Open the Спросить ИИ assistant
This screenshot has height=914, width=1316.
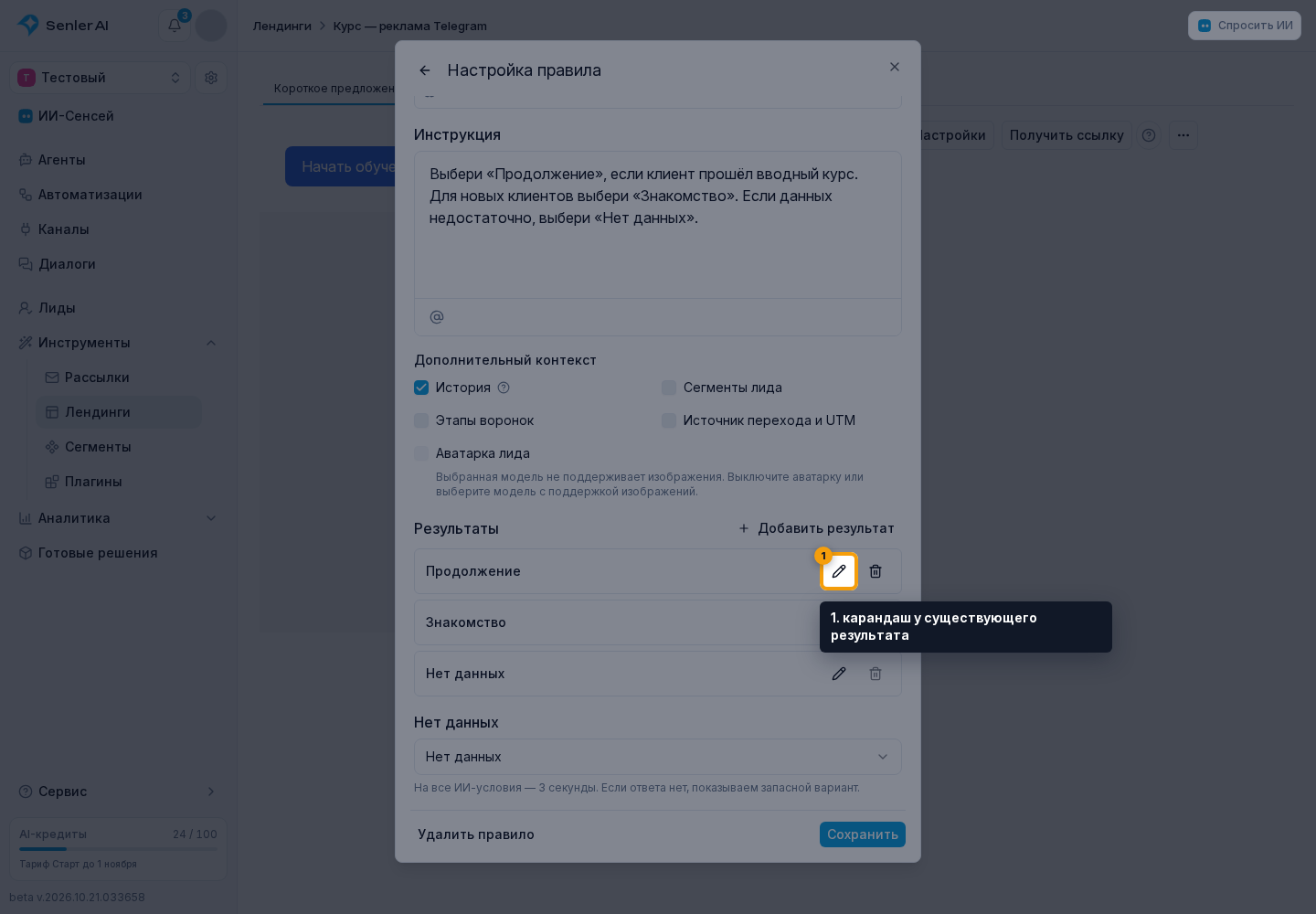1245,26
